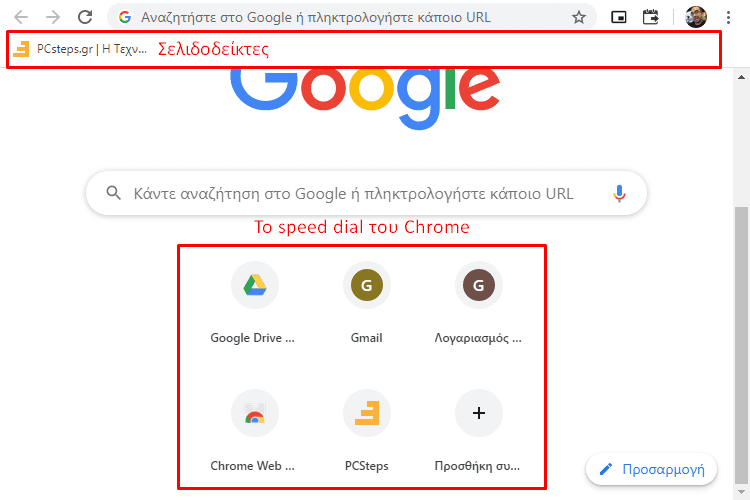Start voice search with the microphone icon
Screen dimensions: 750x500
pyautogui.click(x=619, y=193)
